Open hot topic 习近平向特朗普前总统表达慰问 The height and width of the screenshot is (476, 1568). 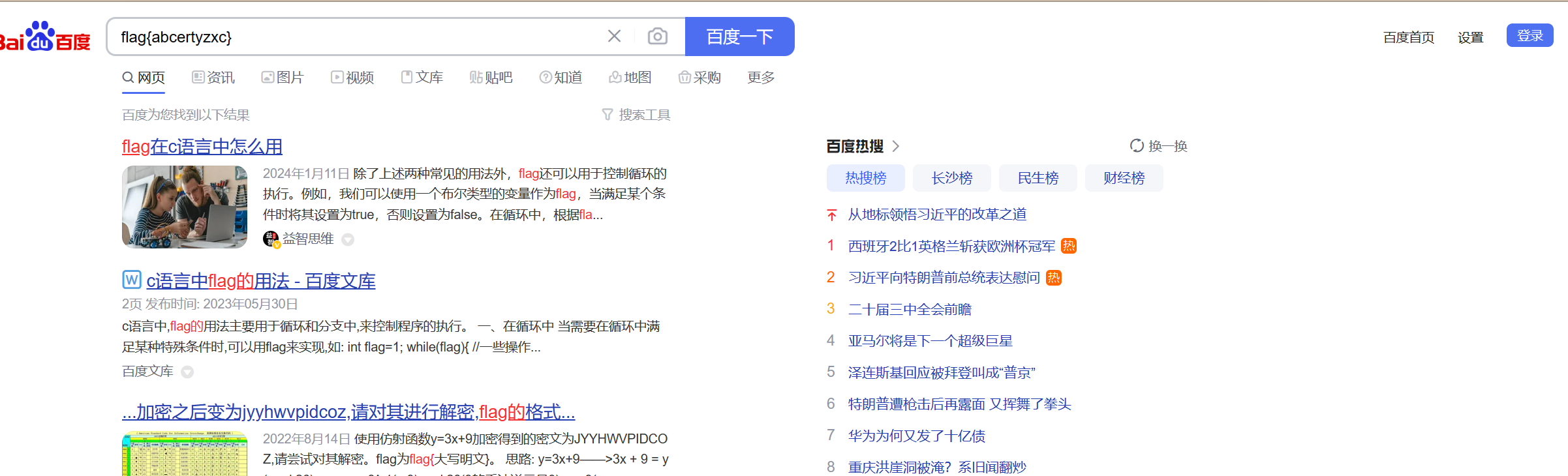point(944,278)
